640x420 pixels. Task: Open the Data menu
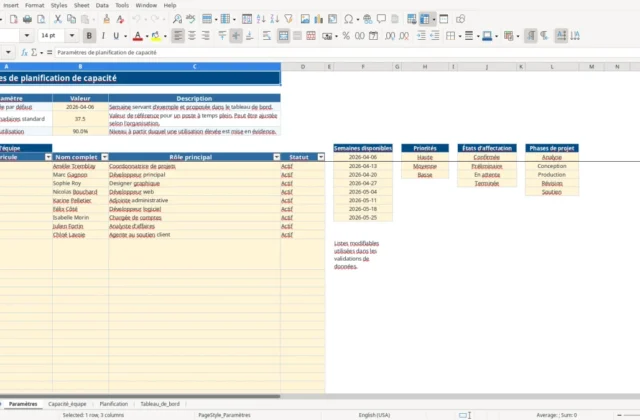coord(102,5)
